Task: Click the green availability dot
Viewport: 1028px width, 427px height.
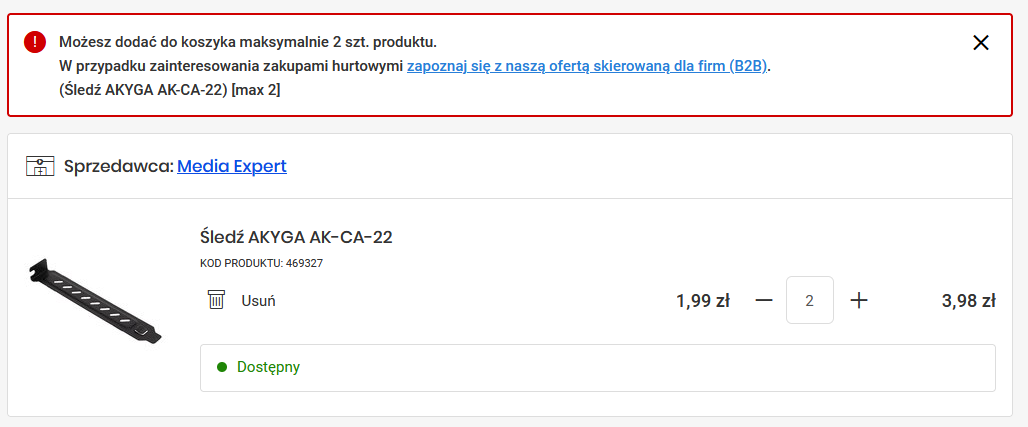Action: pyautogui.click(x=222, y=367)
